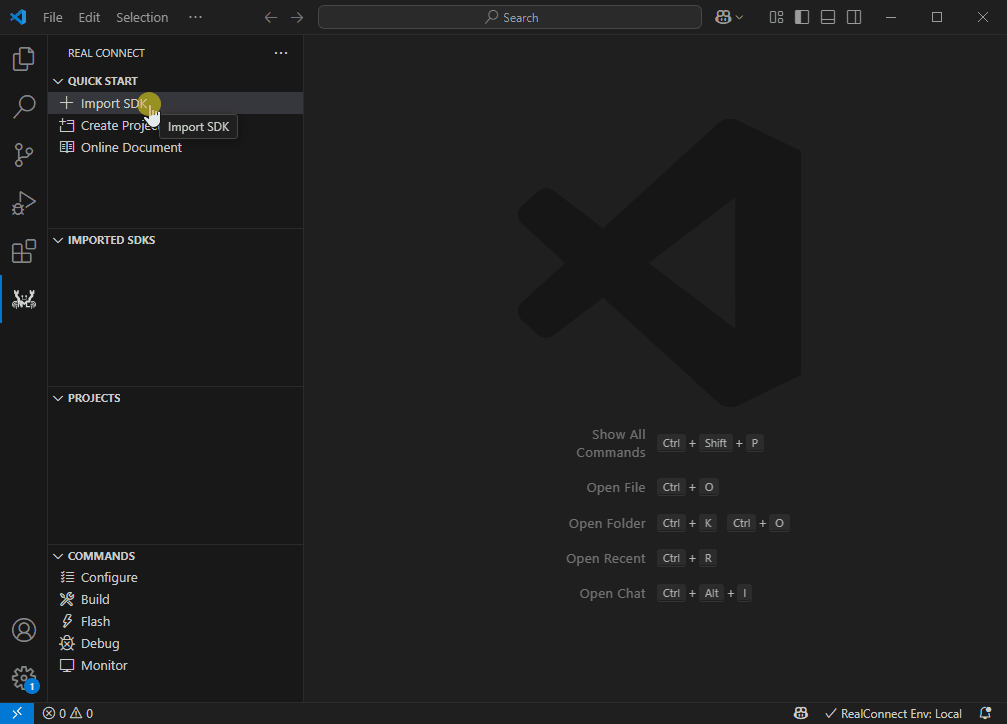The width and height of the screenshot is (1007, 724).
Task: Run the Debug command
Action: click(x=175, y=643)
